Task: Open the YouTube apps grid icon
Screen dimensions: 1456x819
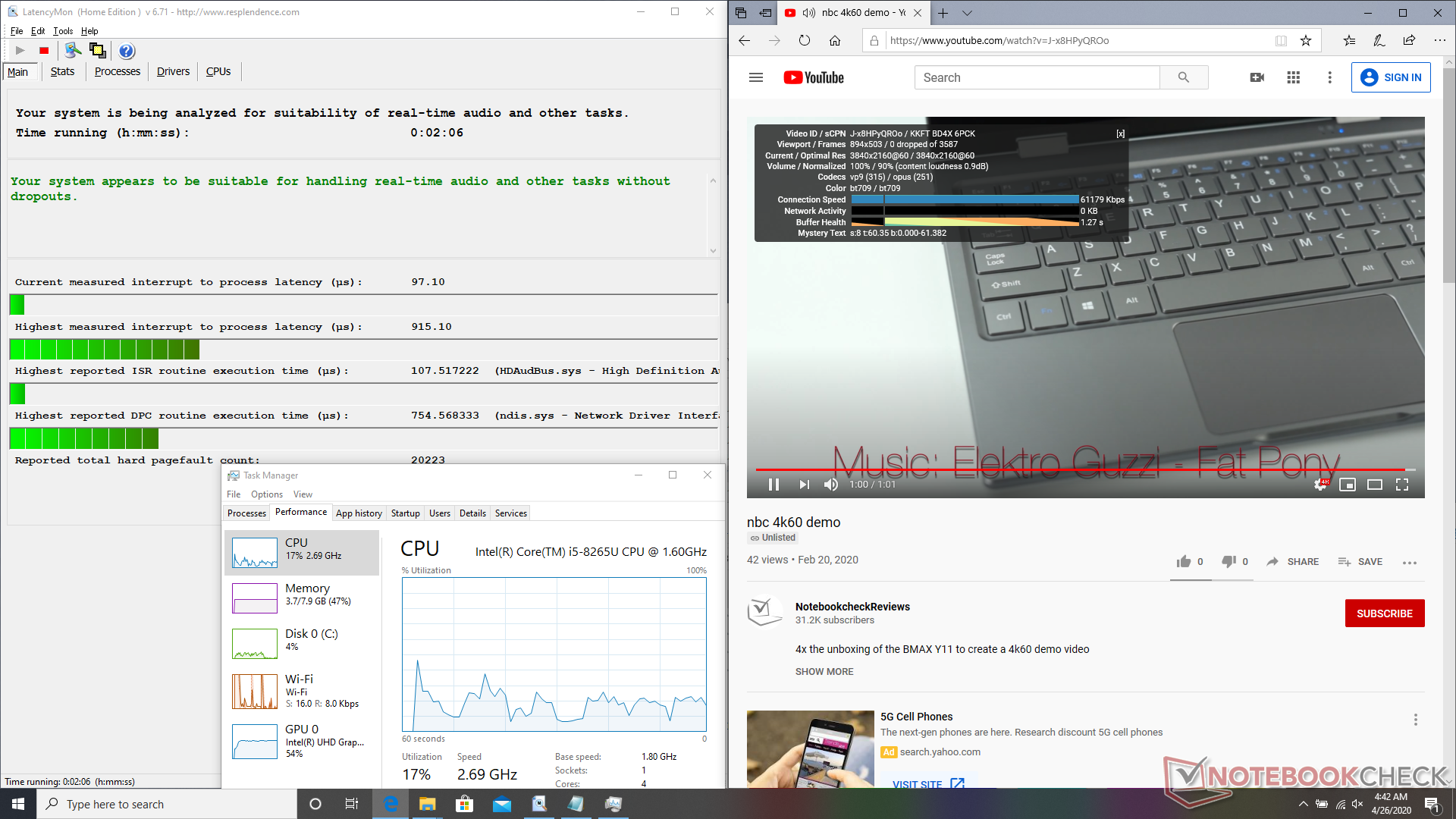Action: 1294,77
